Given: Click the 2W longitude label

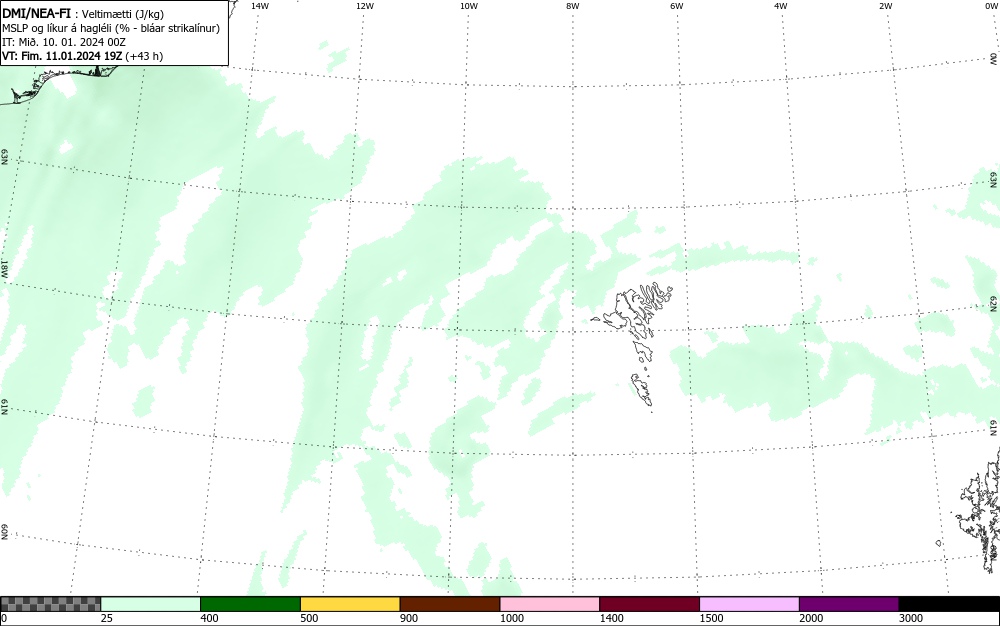Looking at the screenshot, I should click(885, 6).
